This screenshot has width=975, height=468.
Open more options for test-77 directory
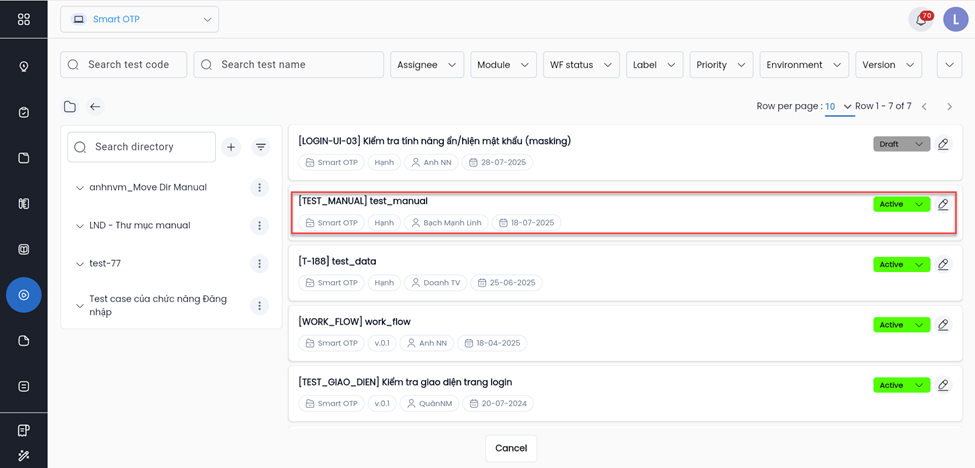(260, 264)
